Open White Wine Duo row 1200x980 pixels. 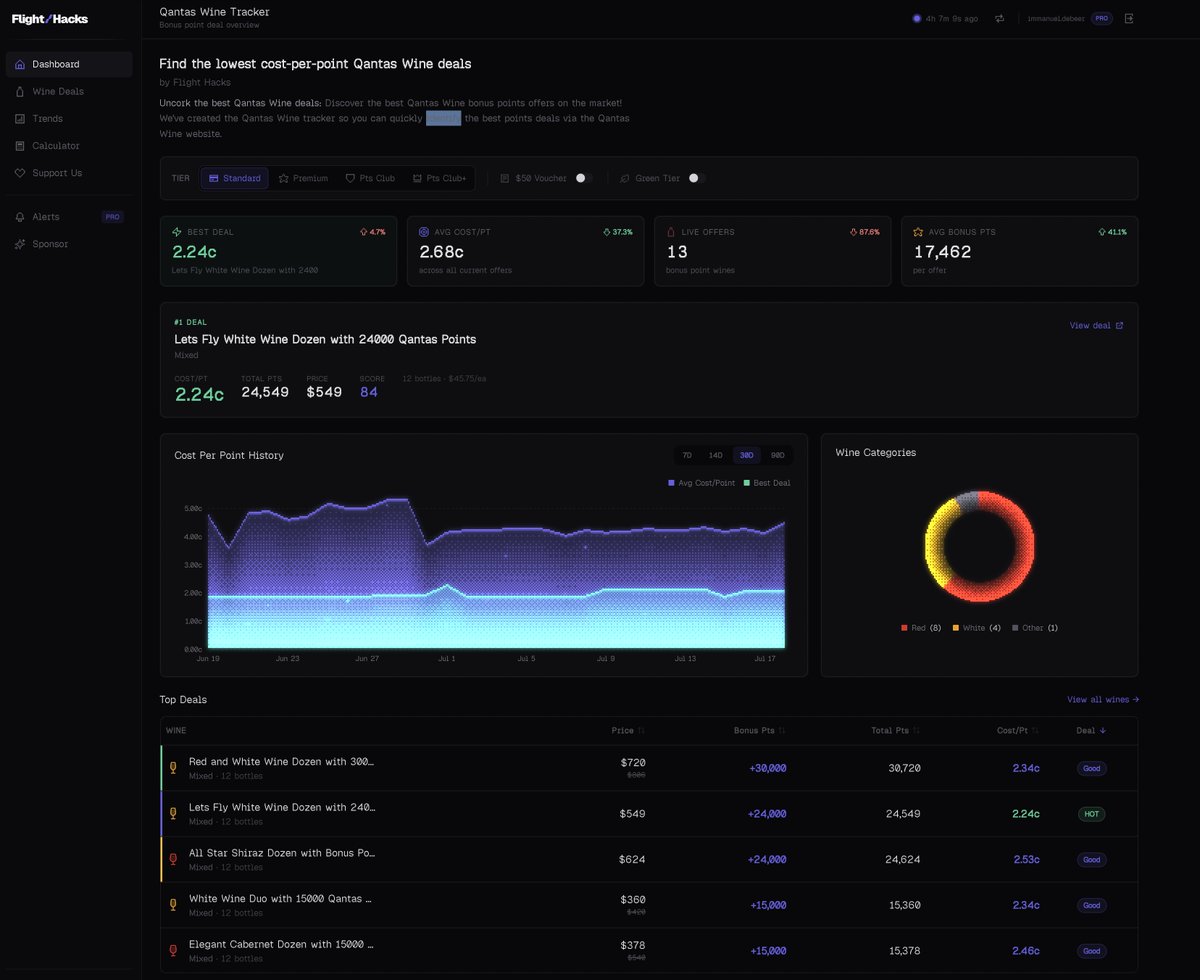tap(649, 905)
